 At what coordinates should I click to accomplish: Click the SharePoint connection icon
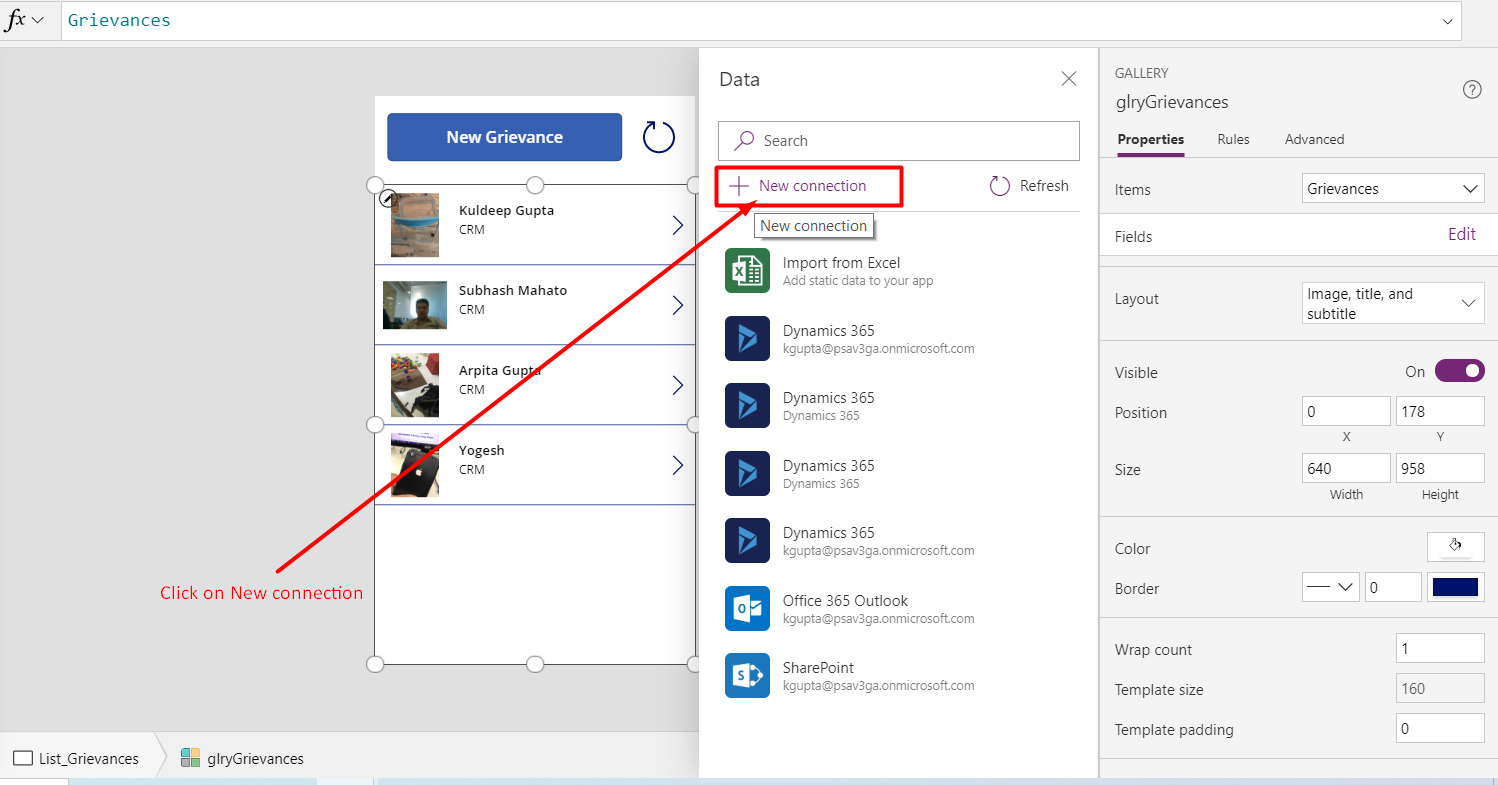[747, 676]
